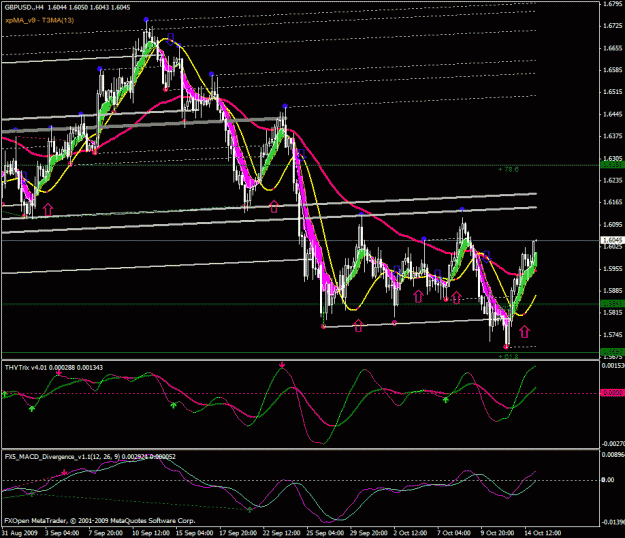The image size is (625, 538).
Task: Click the 1.5885 price axis label
Action: [x=612, y=291]
